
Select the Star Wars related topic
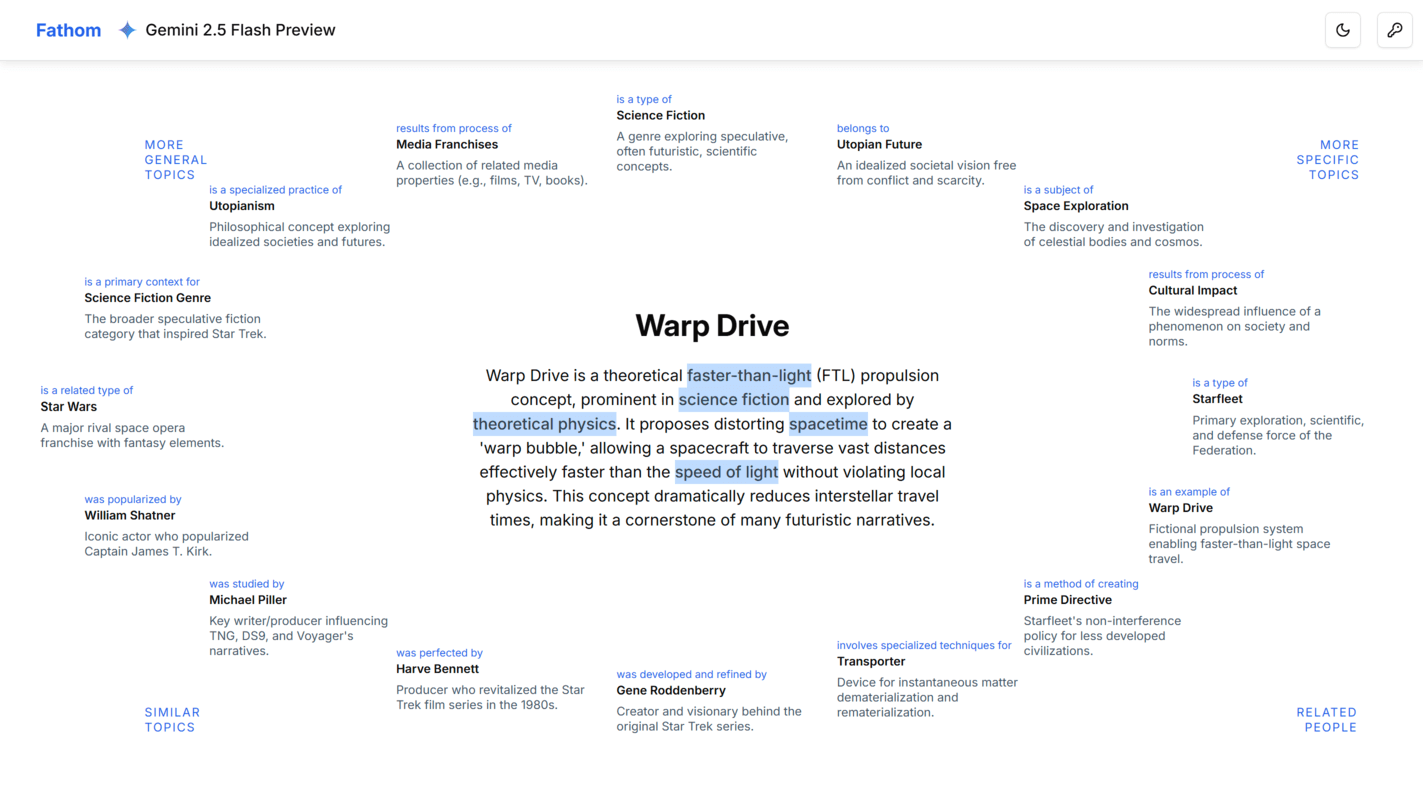[69, 407]
